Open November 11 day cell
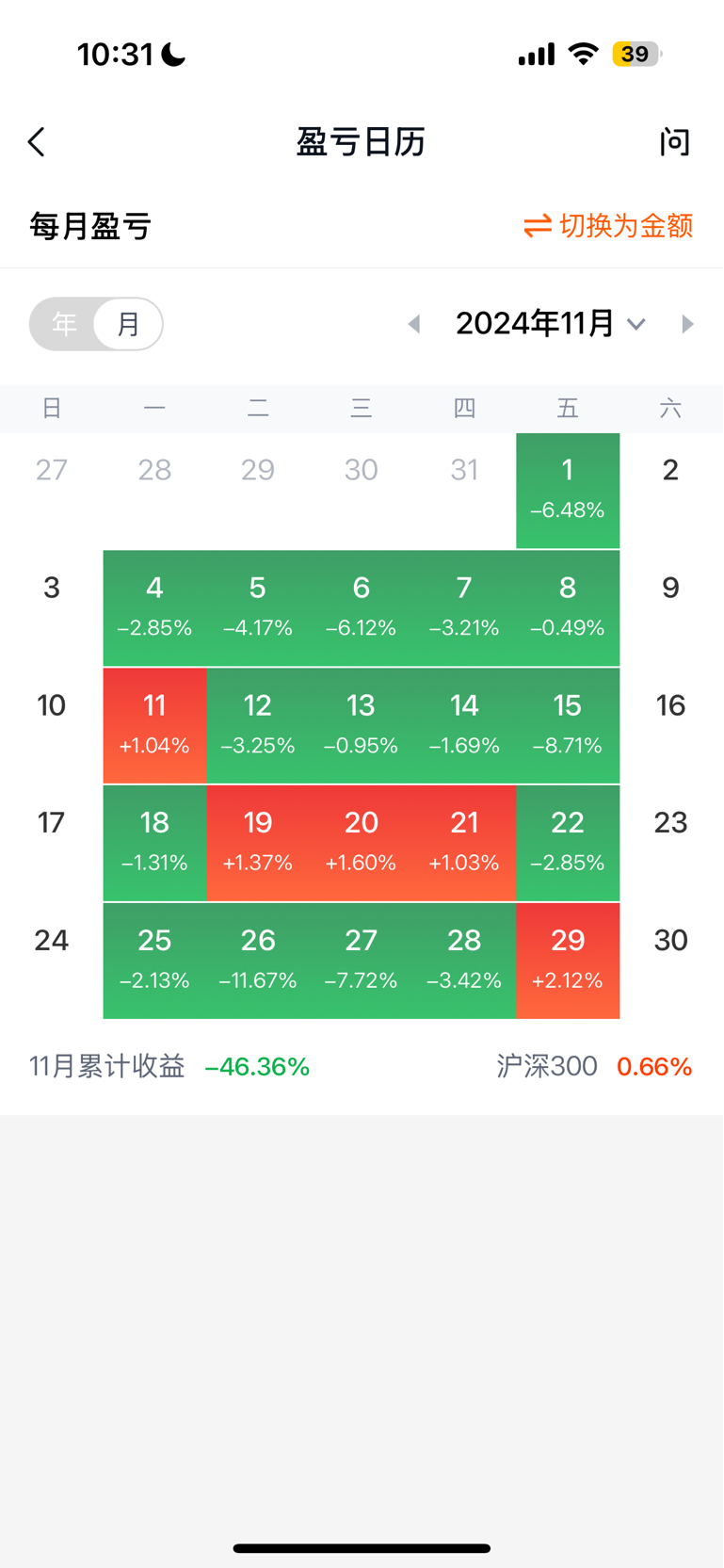The width and height of the screenshot is (724, 1568). tap(154, 725)
